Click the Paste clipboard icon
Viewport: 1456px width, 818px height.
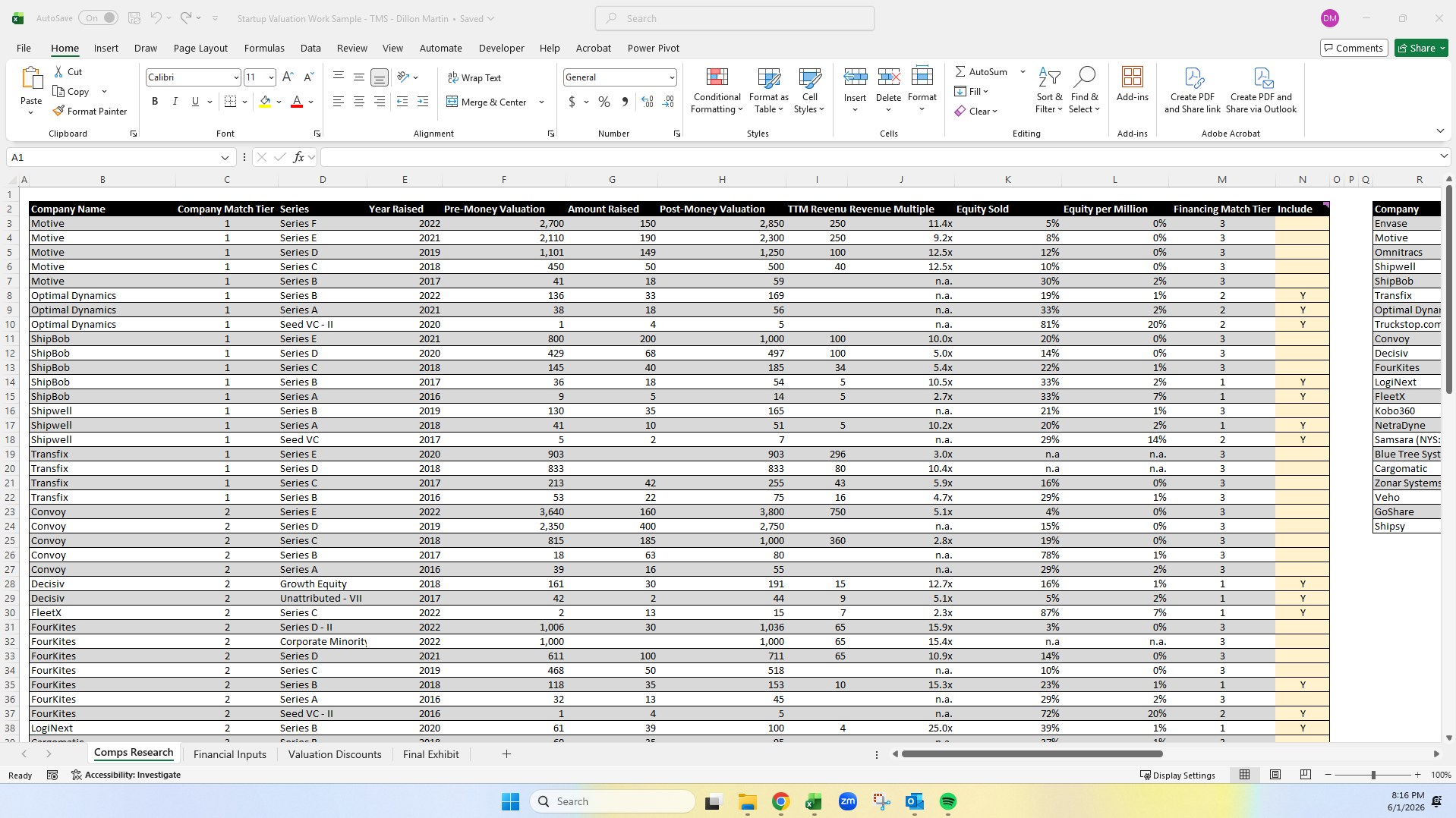[31, 79]
